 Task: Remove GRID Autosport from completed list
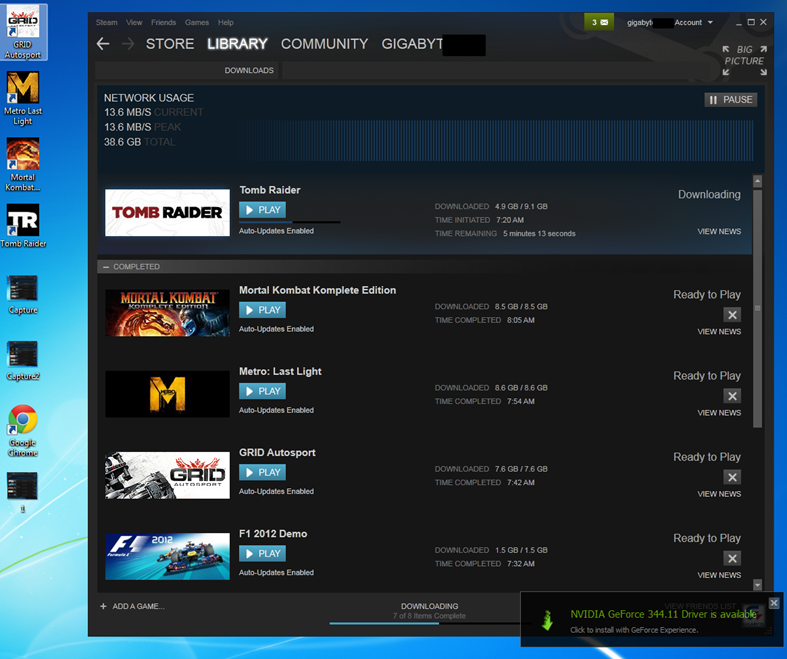click(x=732, y=477)
